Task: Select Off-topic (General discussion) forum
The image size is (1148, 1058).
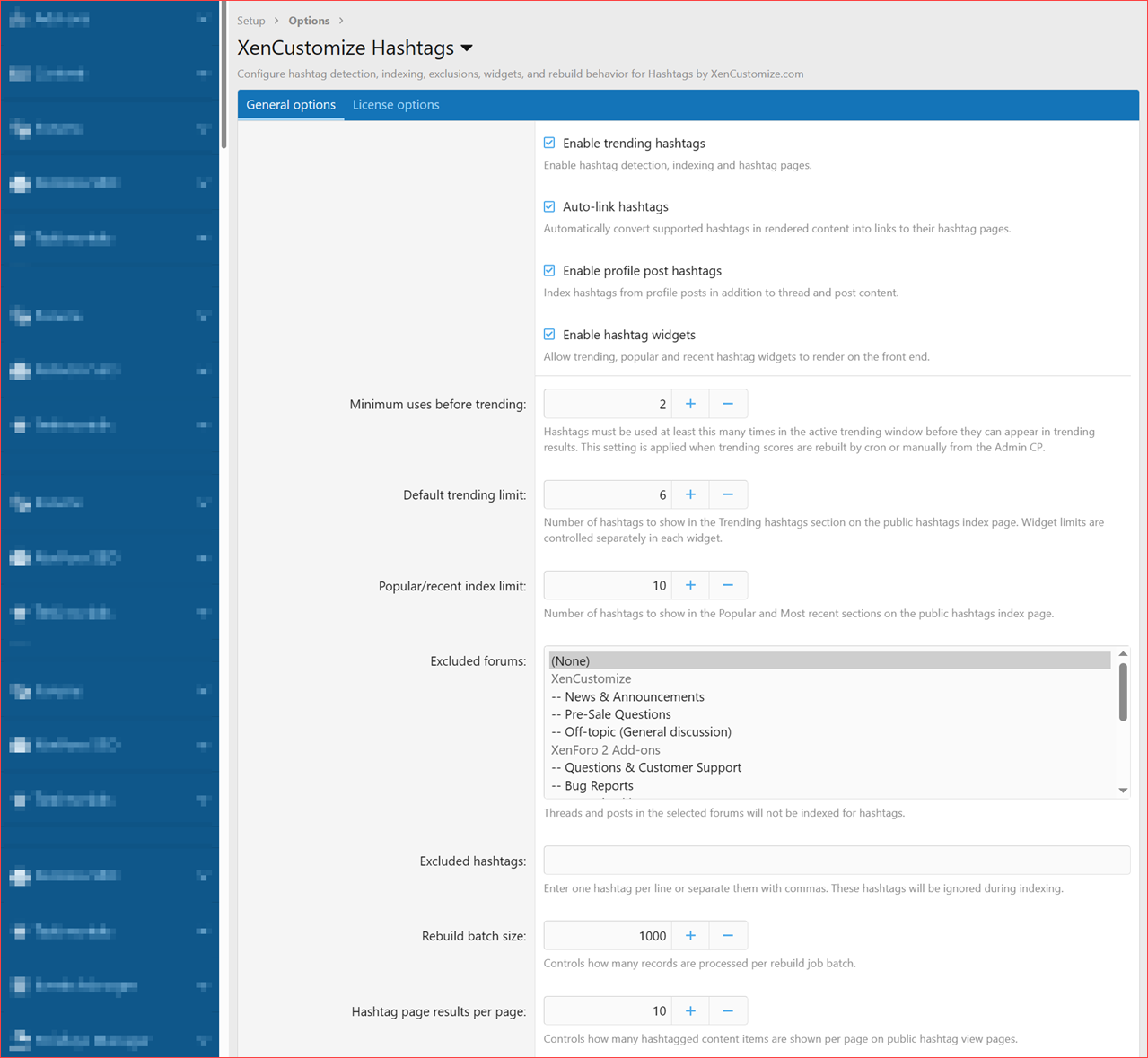Action: pyautogui.click(x=829, y=731)
